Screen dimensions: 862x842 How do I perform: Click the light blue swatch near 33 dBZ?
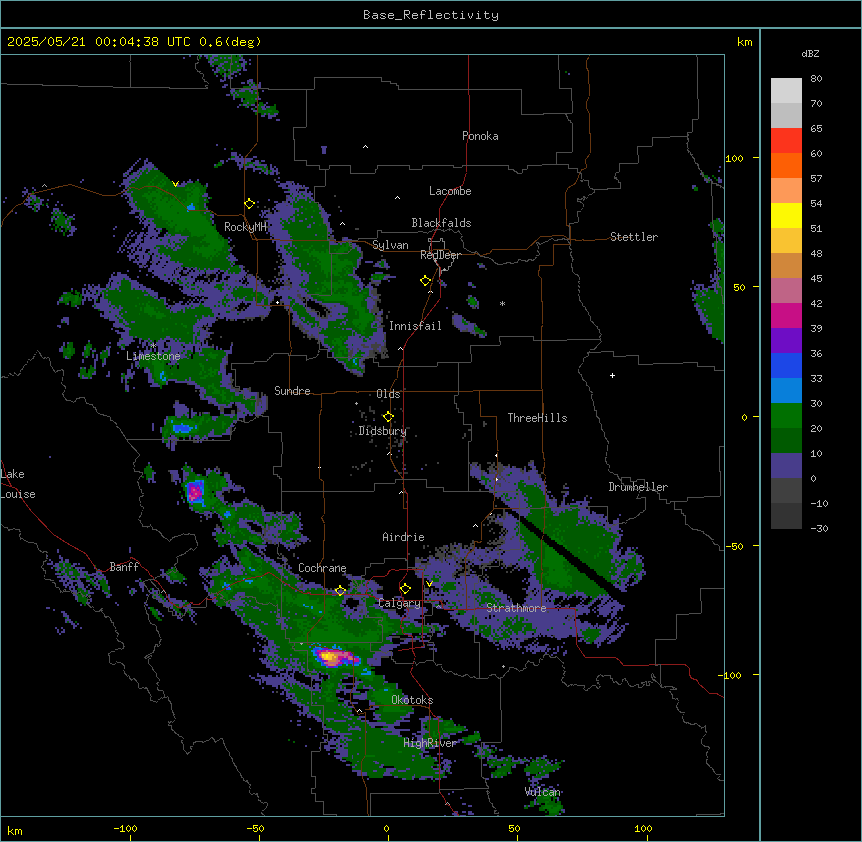(786, 391)
